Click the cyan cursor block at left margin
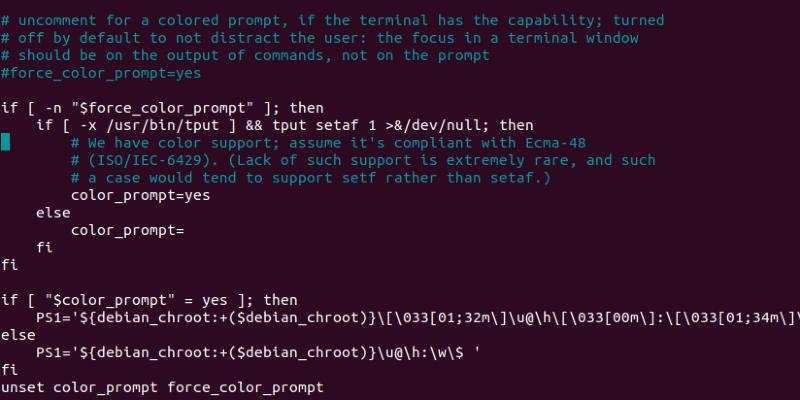The height and width of the screenshot is (400, 800). pos(5,143)
